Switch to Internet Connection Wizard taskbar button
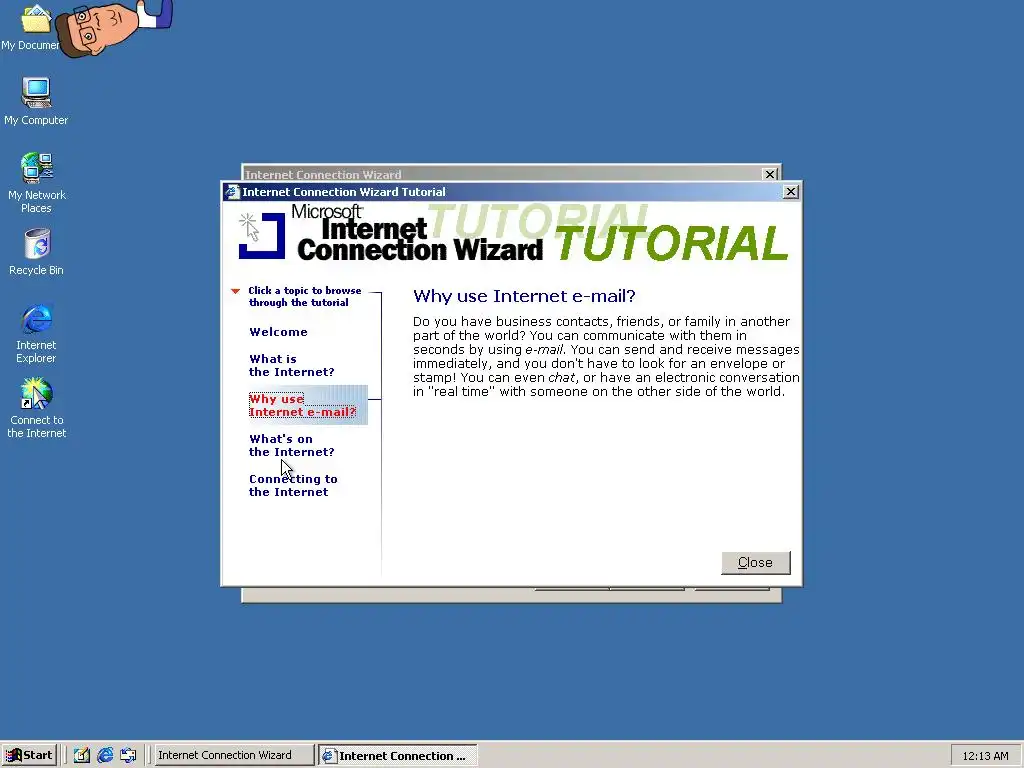The height and width of the screenshot is (768, 1024). click(x=233, y=756)
